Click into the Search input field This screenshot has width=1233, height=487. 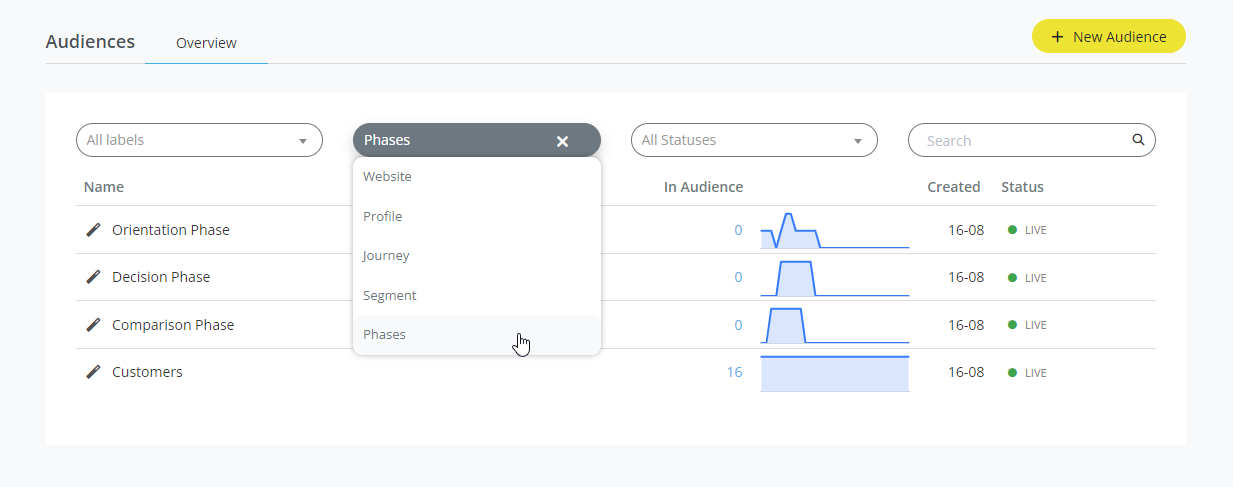(x=1031, y=140)
